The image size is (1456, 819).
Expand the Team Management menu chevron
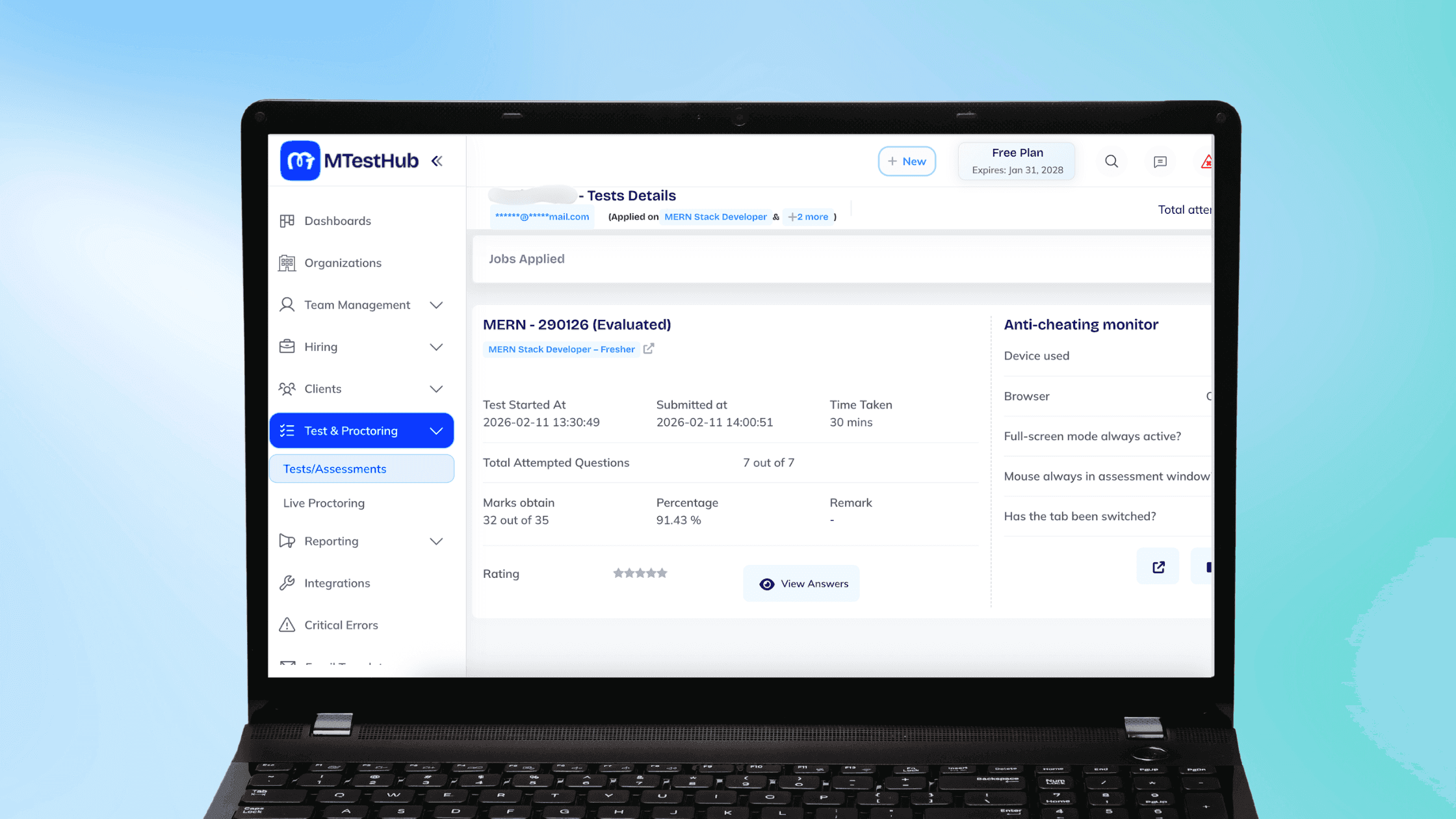(x=436, y=305)
